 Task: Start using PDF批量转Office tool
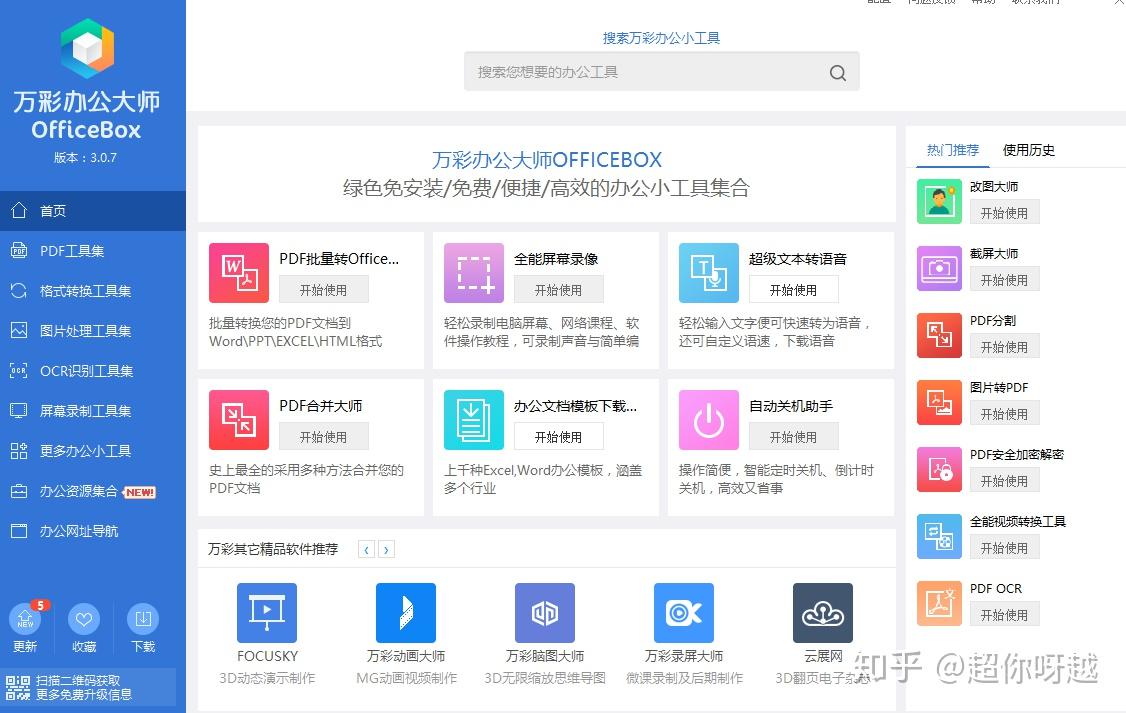click(323, 289)
